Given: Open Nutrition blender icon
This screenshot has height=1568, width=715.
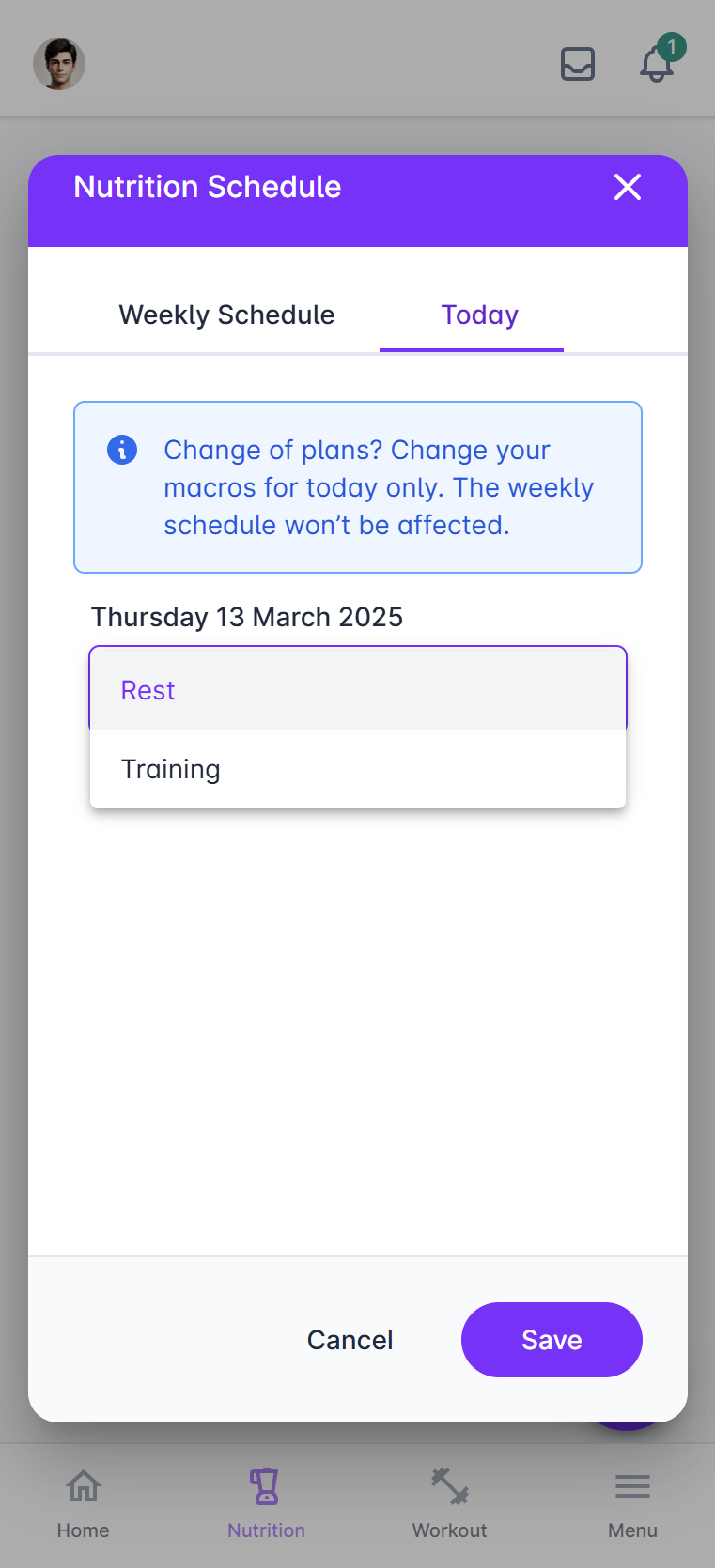Looking at the screenshot, I should pos(266,1486).
